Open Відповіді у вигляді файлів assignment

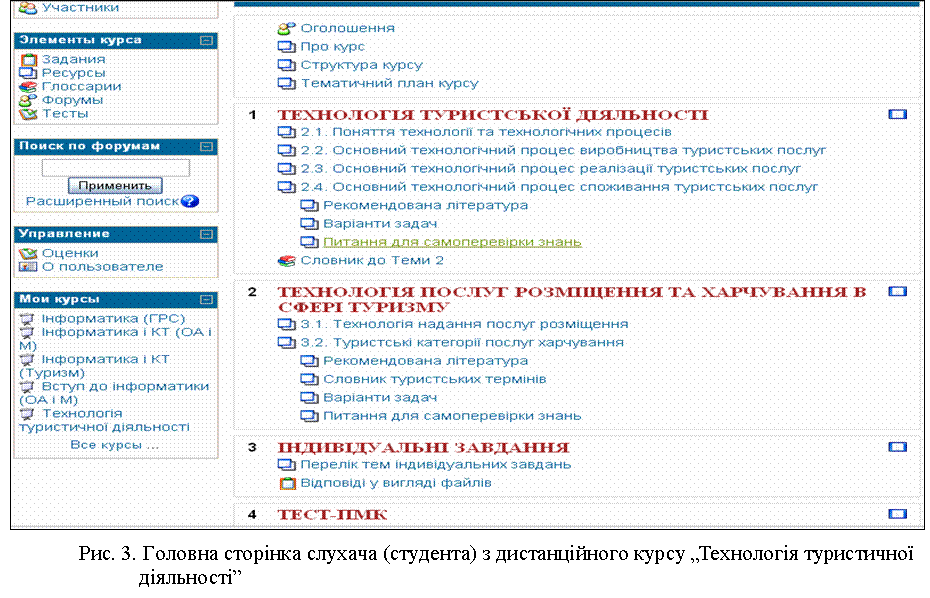click(x=396, y=483)
